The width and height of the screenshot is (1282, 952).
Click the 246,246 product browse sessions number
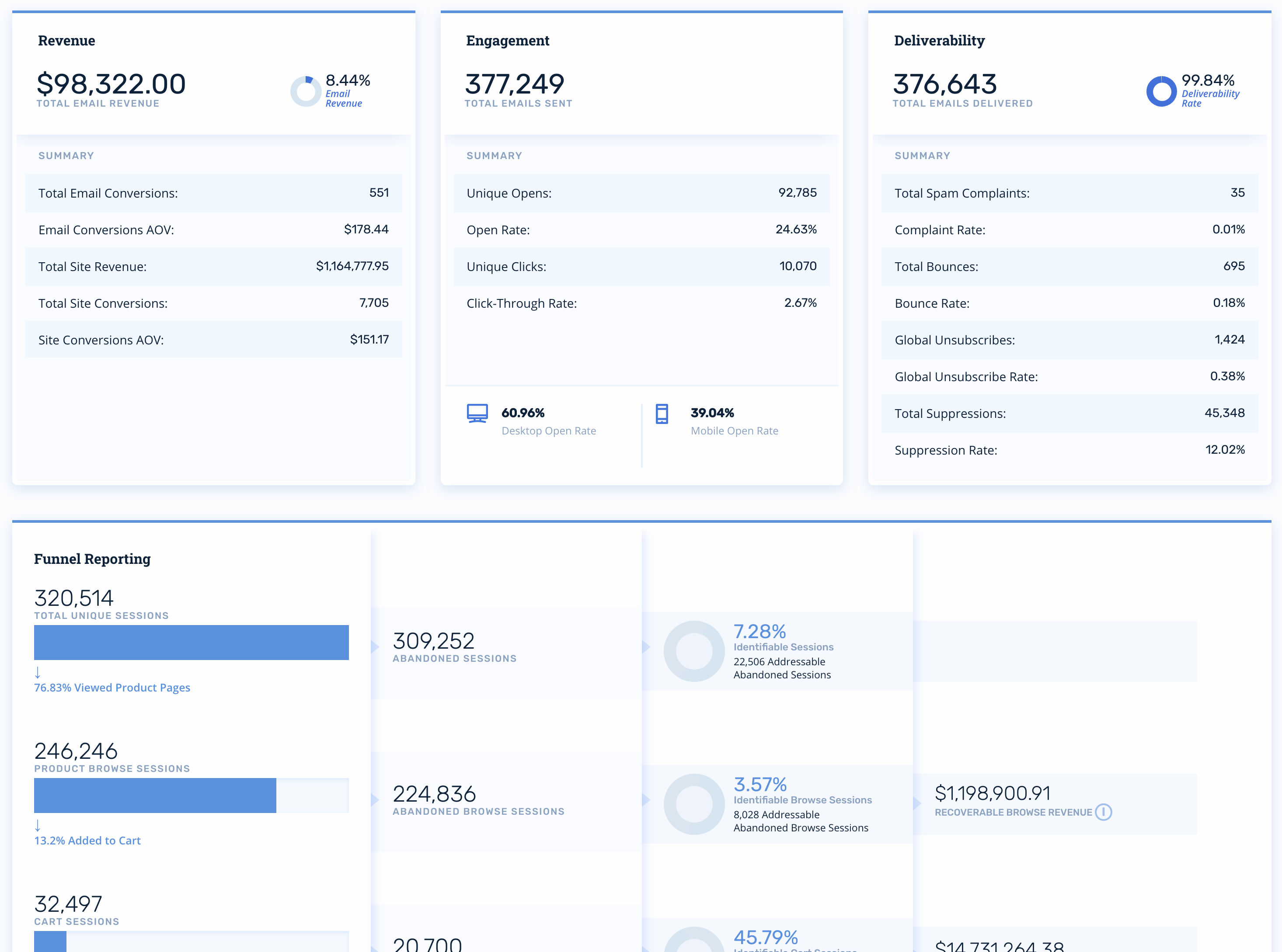coord(76,751)
